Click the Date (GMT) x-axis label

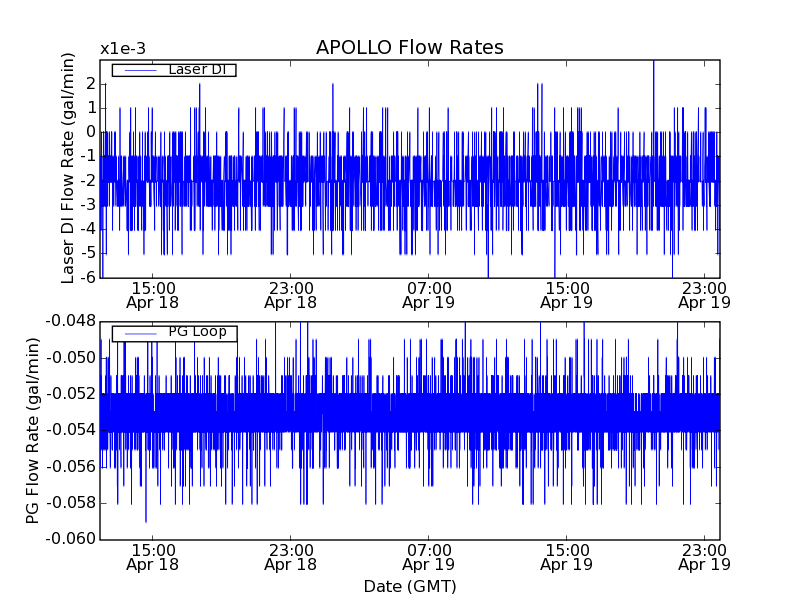pos(409,586)
